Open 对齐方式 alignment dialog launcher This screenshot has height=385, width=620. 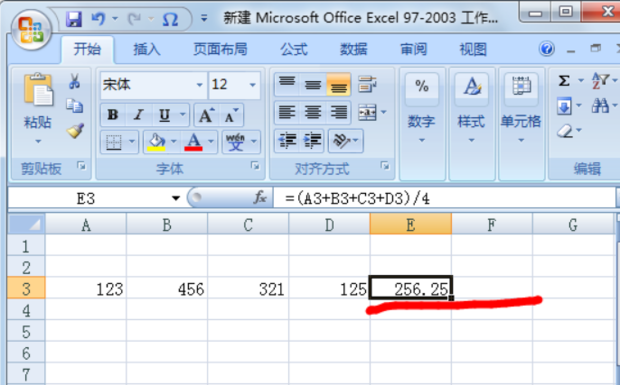pos(385,166)
